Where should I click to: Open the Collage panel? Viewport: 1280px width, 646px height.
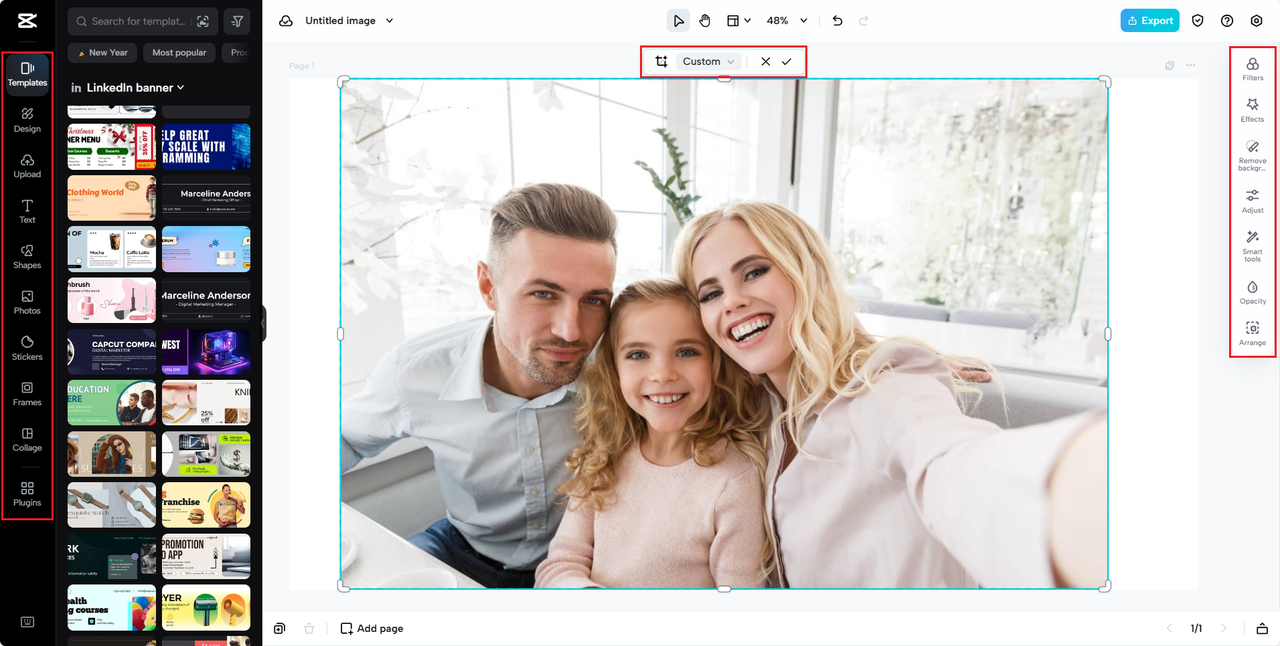click(x=27, y=439)
